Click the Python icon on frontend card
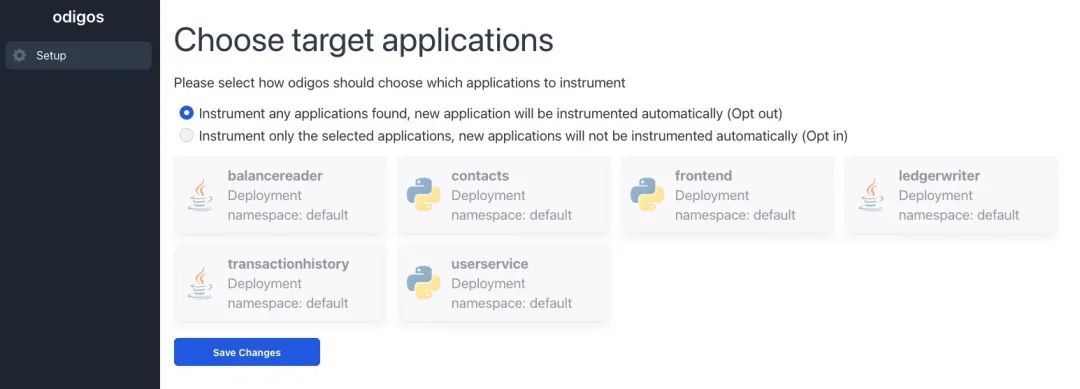Screen dimensions: 1080x389 click(x=647, y=195)
